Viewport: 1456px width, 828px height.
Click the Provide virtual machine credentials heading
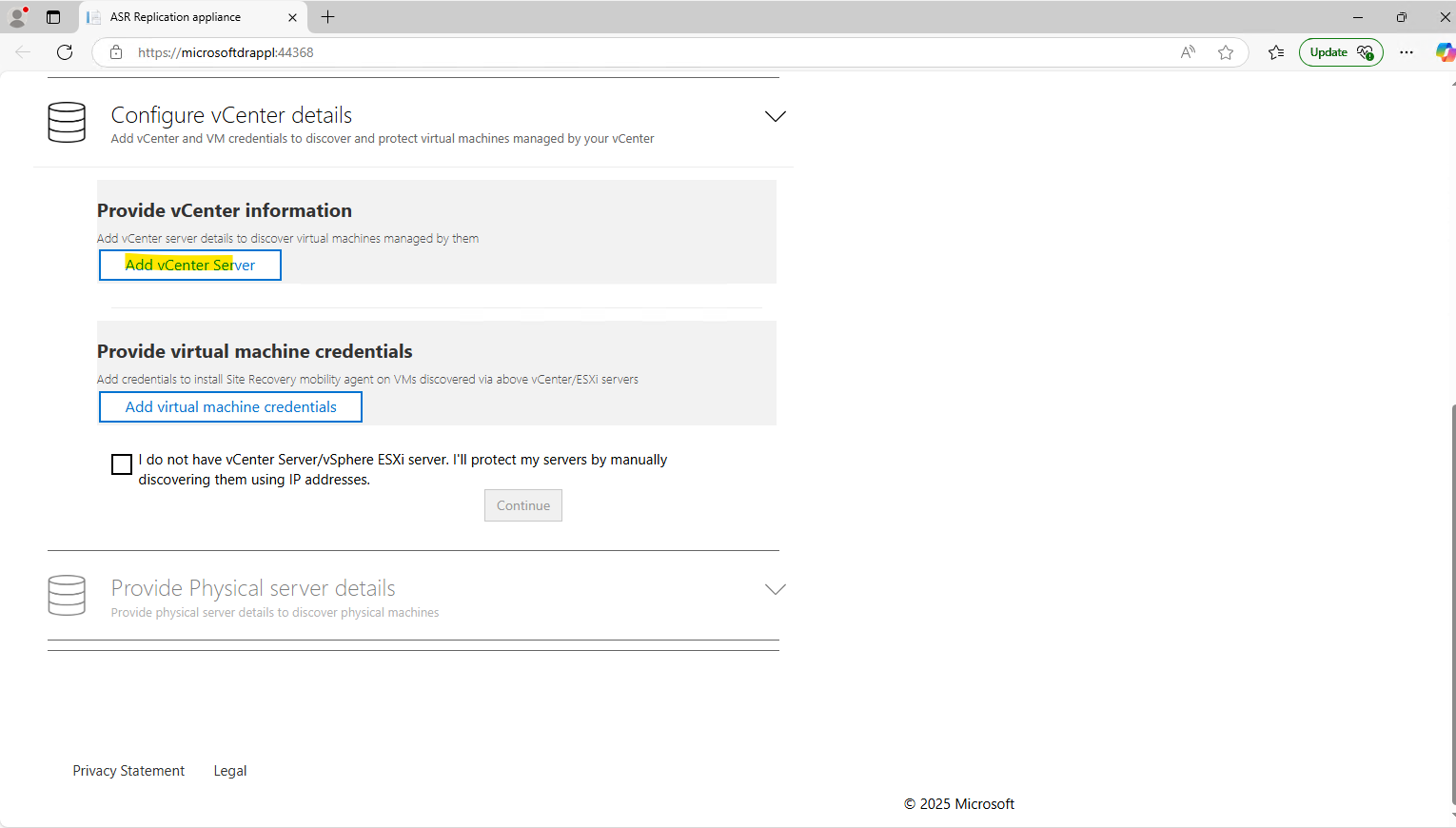pos(255,351)
